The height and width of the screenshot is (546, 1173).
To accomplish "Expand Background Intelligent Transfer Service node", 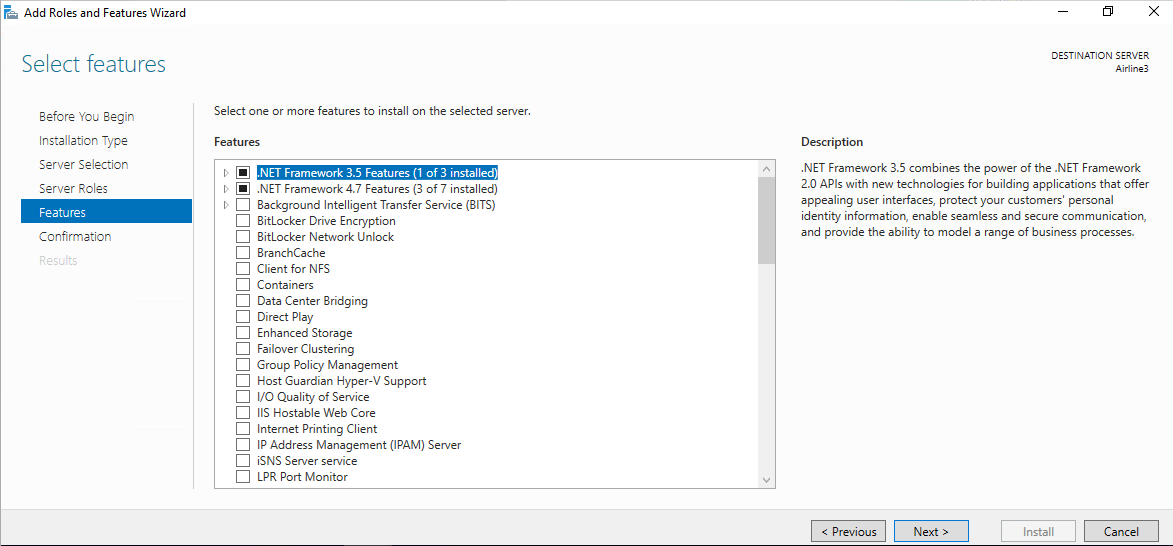I will tap(226, 205).
